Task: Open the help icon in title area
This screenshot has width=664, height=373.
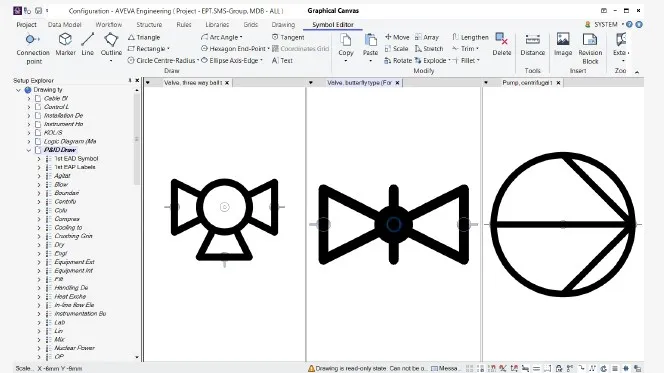Action: (630, 25)
